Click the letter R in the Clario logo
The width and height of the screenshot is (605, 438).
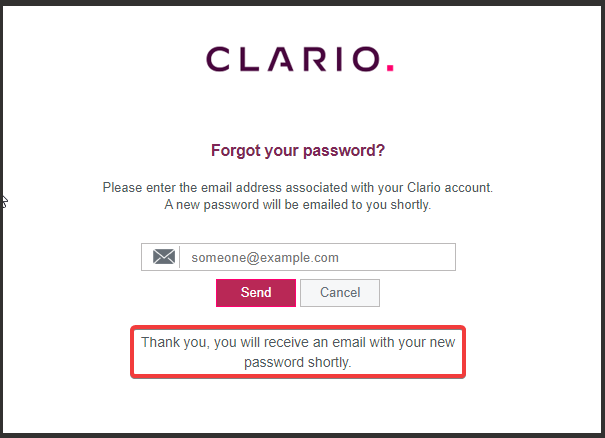coord(314,58)
